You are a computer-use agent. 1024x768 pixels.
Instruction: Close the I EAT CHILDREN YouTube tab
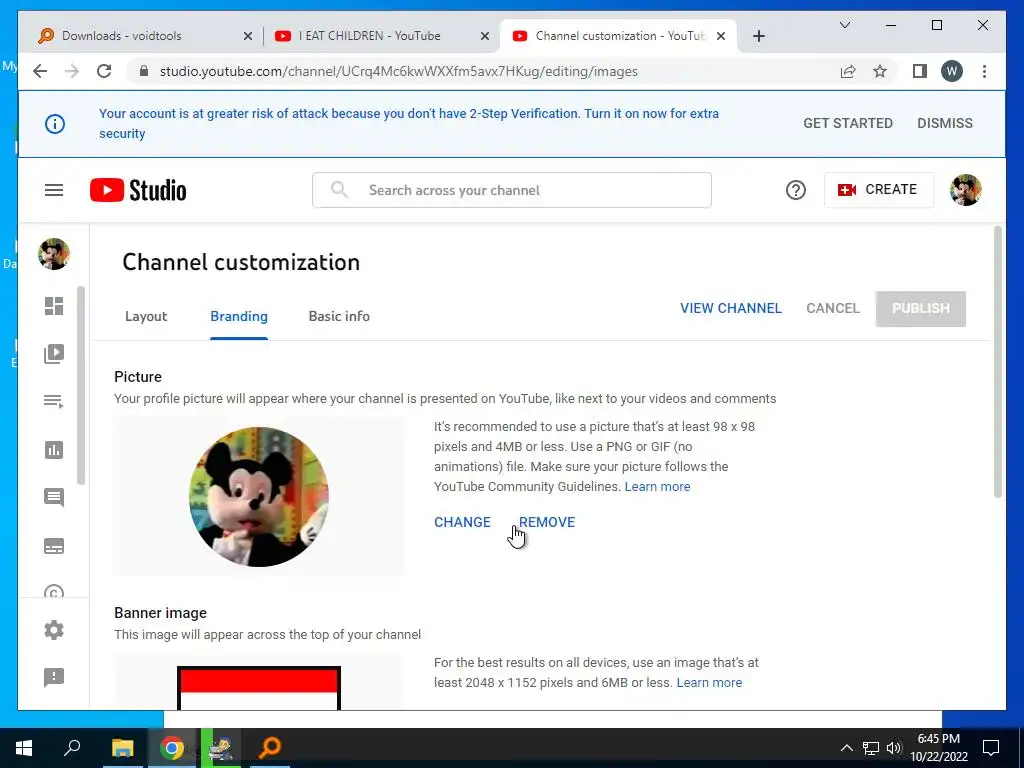[485, 36]
